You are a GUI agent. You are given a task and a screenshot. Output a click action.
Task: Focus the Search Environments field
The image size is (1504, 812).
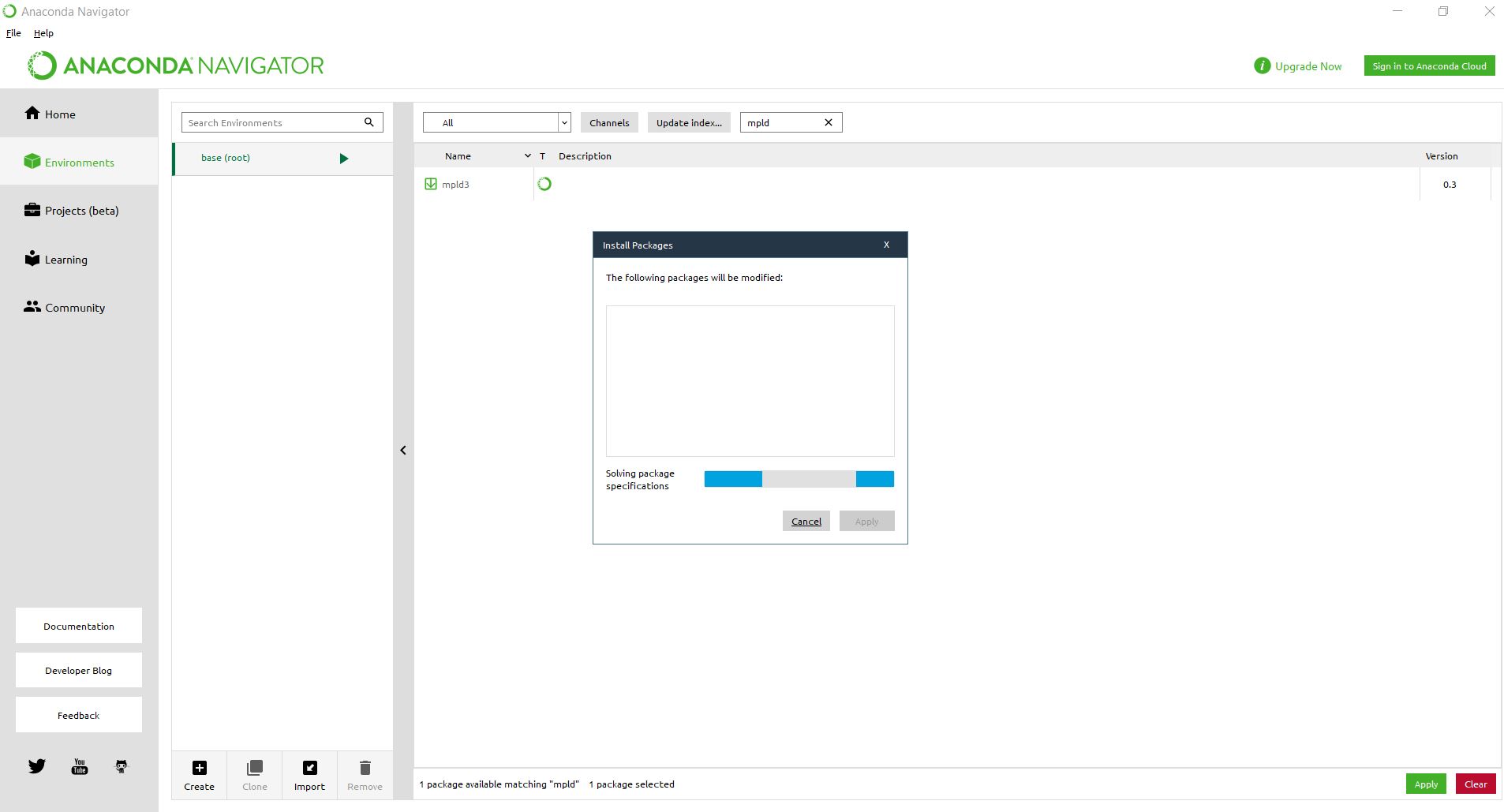pyautogui.click(x=282, y=122)
